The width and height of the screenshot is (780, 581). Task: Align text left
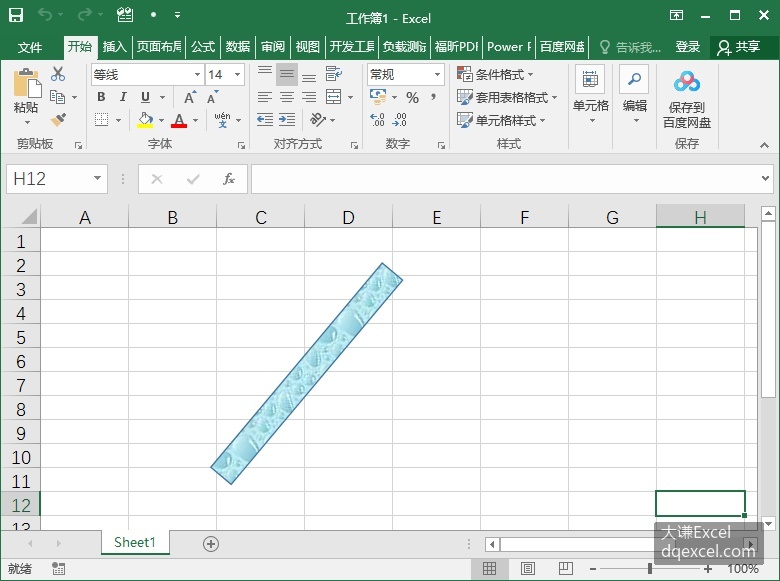coord(265,97)
